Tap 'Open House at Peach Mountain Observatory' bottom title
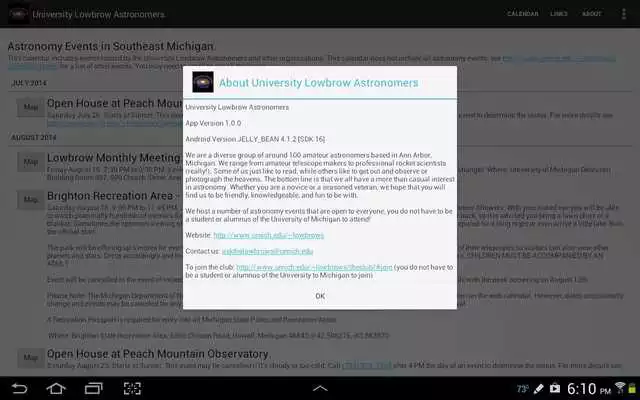The width and height of the screenshot is (640, 400). (x=158, y=353)
